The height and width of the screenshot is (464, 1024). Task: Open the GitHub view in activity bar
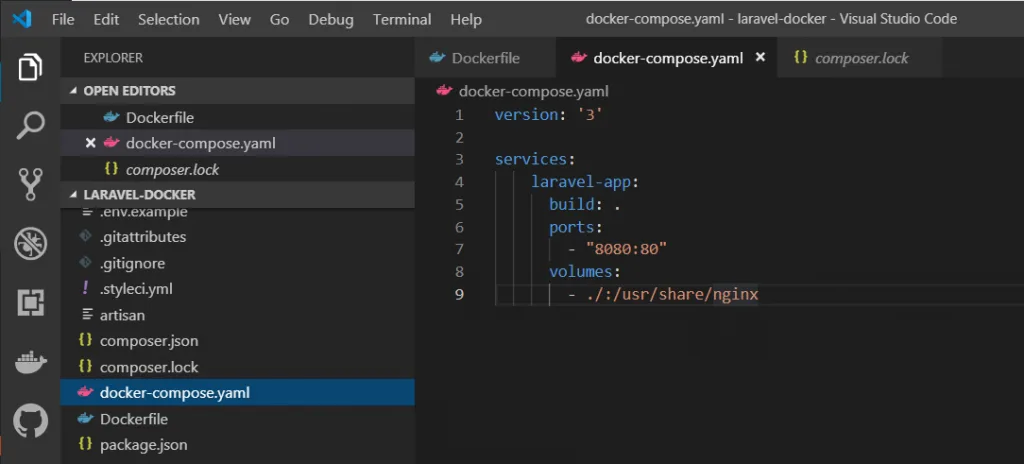pos(31,421)
